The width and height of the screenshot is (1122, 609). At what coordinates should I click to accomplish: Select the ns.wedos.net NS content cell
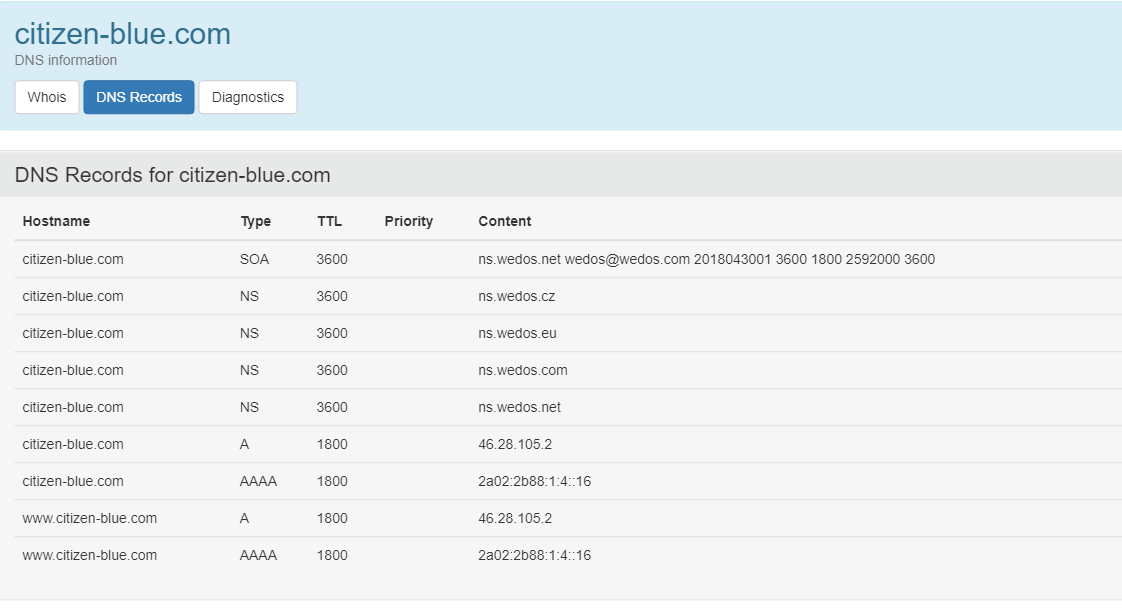pos(519,407)
